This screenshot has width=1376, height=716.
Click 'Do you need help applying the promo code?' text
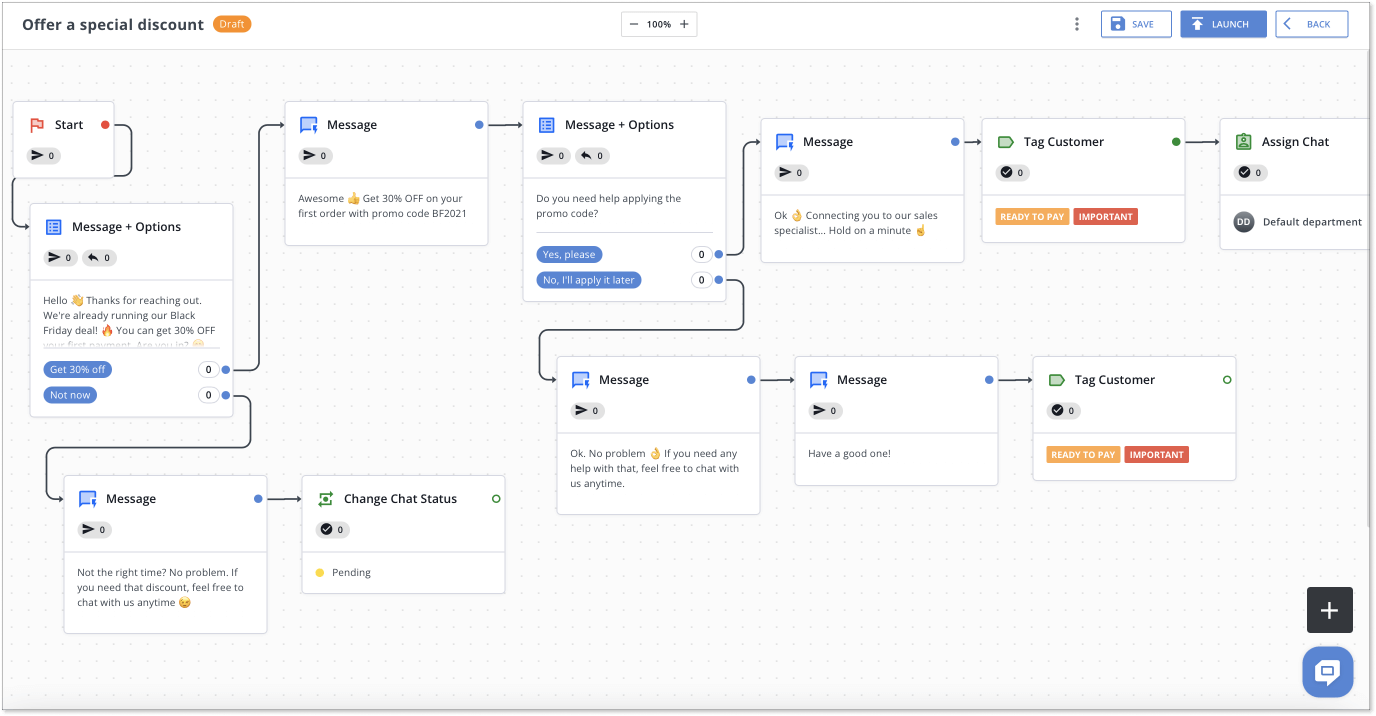coord(608,206)
